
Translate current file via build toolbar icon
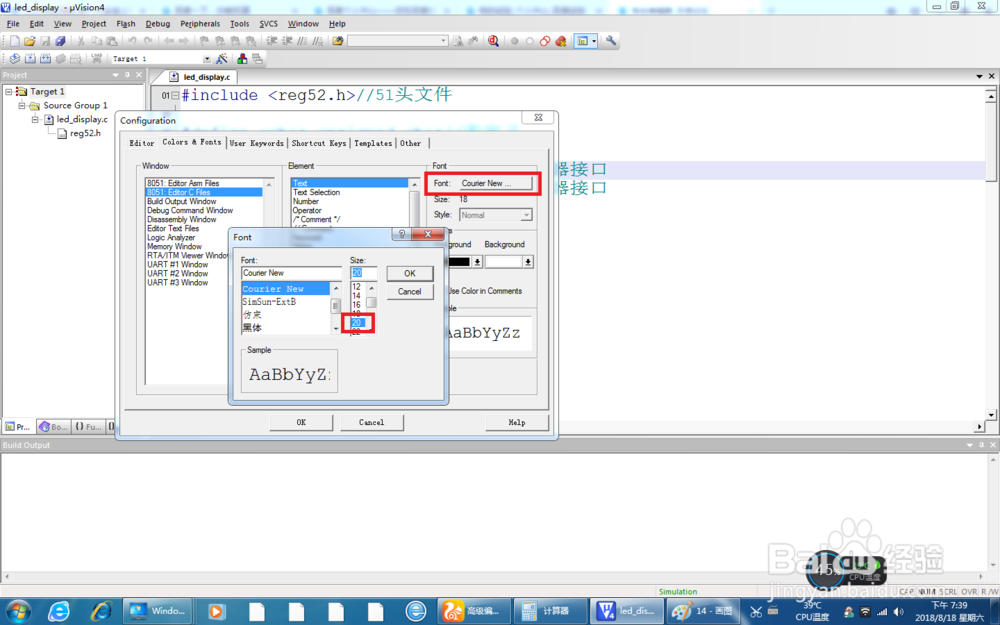click(x=14, y=59)
